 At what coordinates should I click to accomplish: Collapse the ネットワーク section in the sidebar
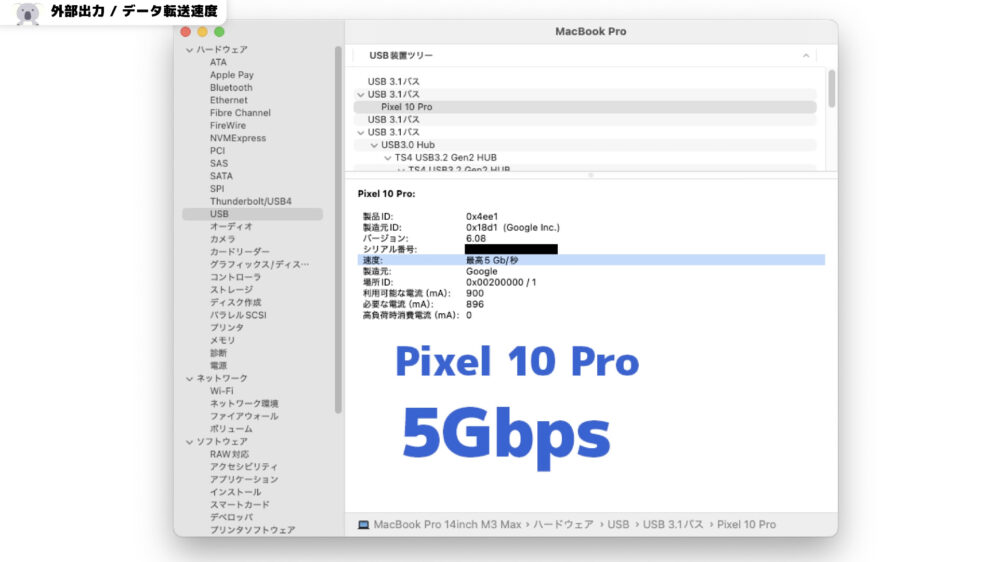coord(188,379)
